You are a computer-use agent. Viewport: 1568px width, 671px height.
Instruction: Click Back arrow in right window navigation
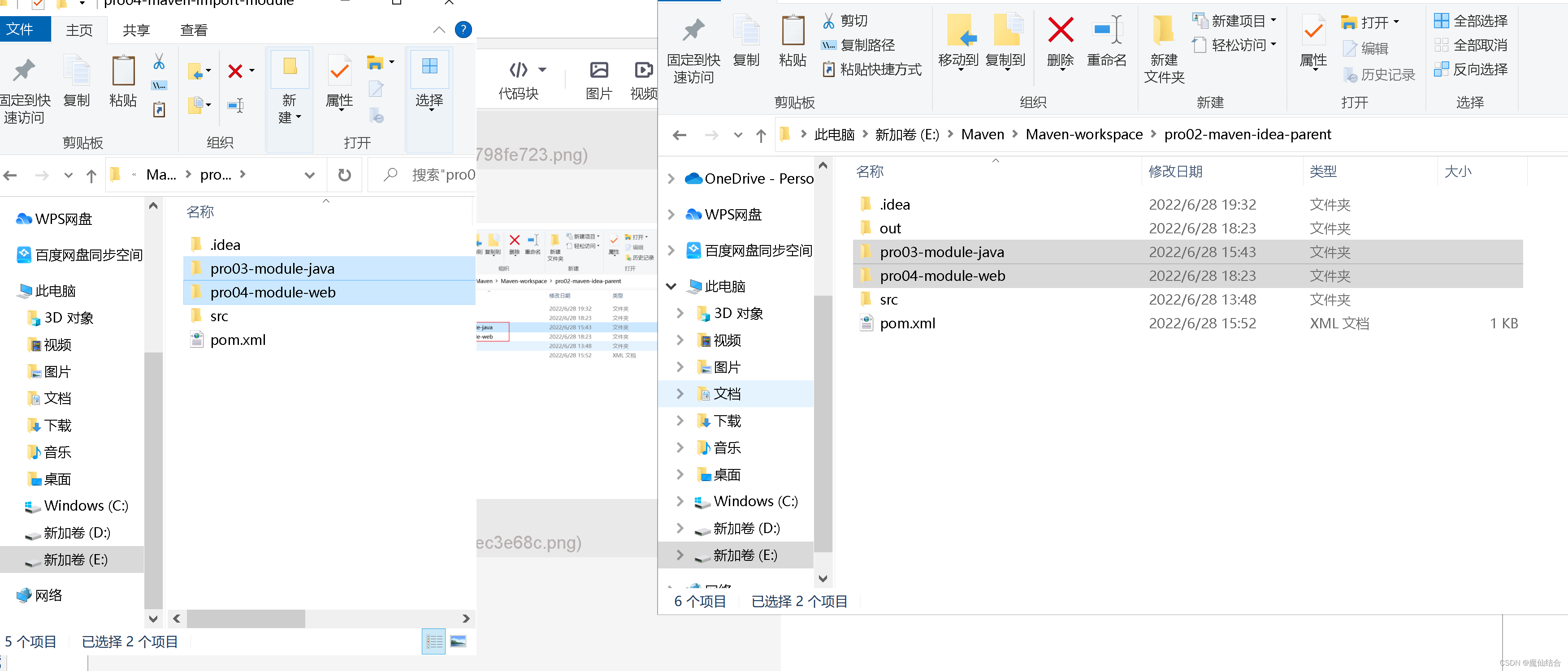679,135
